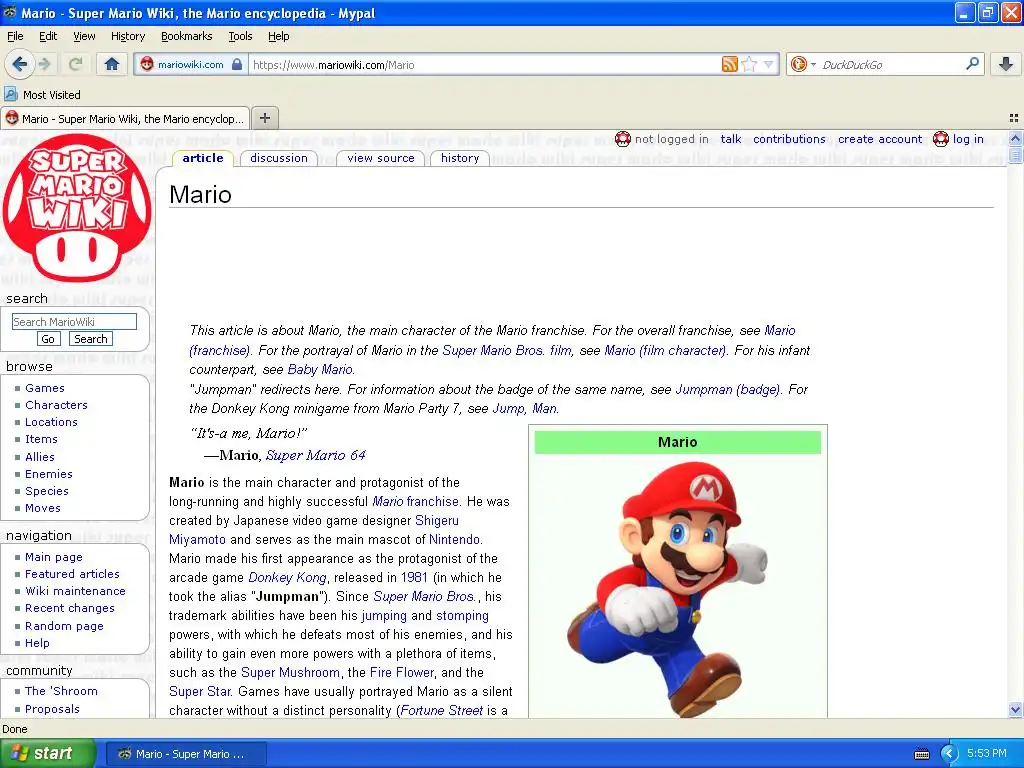Open a new tab with the plus button

click(x=264, y=118)
